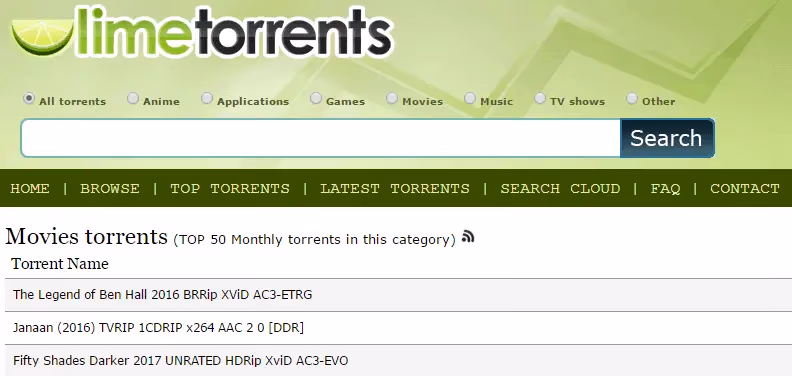Screen dimensions: 792x376
Task: Open the RSS feed icon beside Movies torrents
Action: (x=468, y=236)
